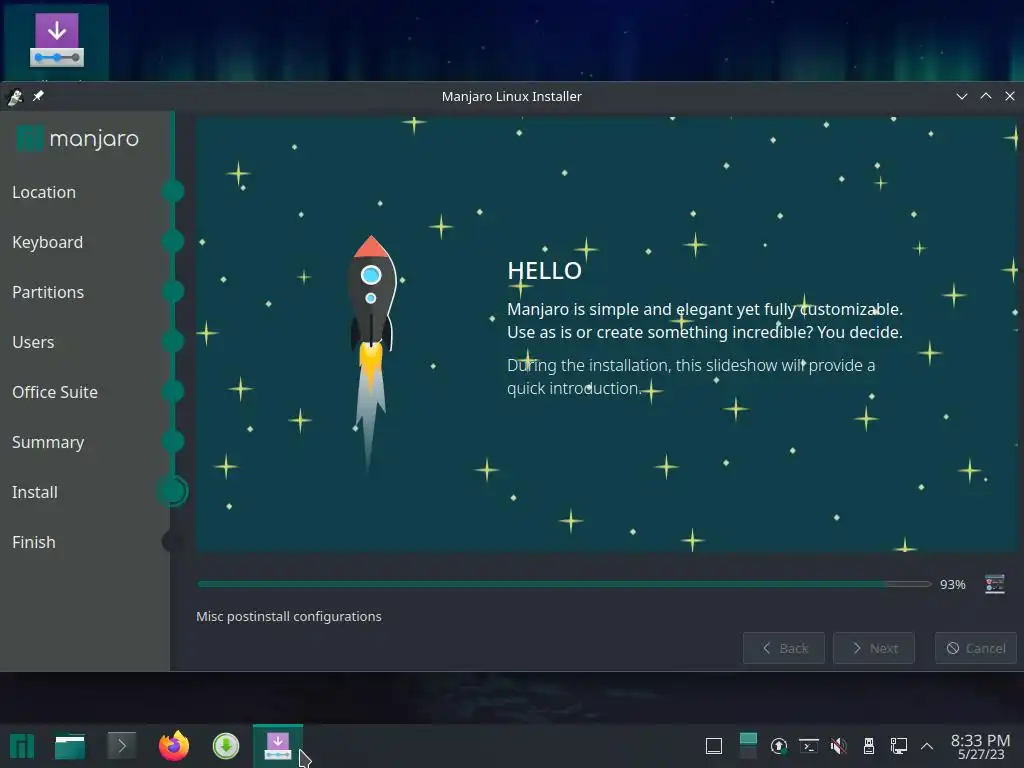
Task: Select the Keyboard step in the sidebar
Action: point(47,242)
